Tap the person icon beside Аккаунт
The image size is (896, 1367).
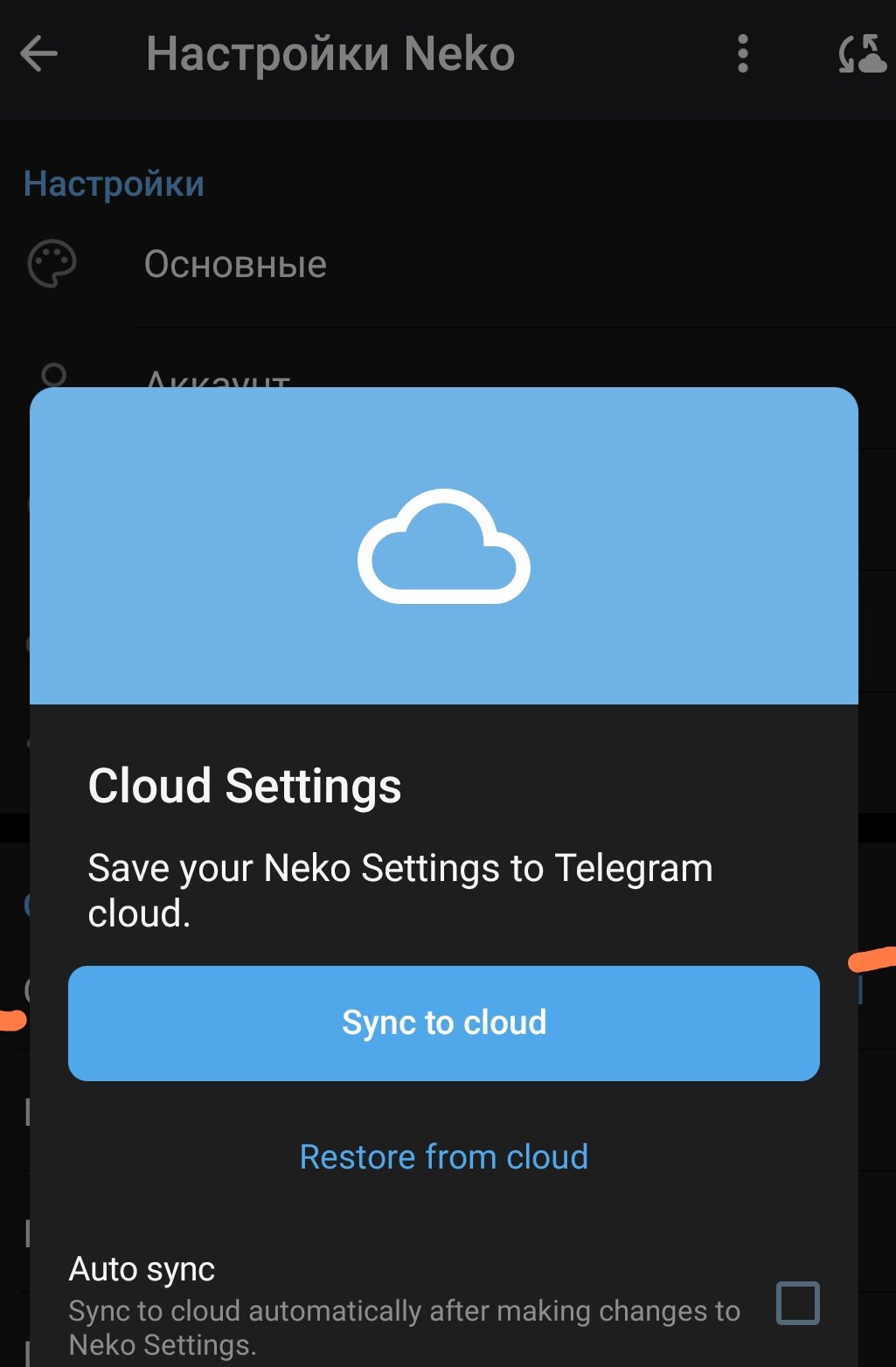(54, 377)
